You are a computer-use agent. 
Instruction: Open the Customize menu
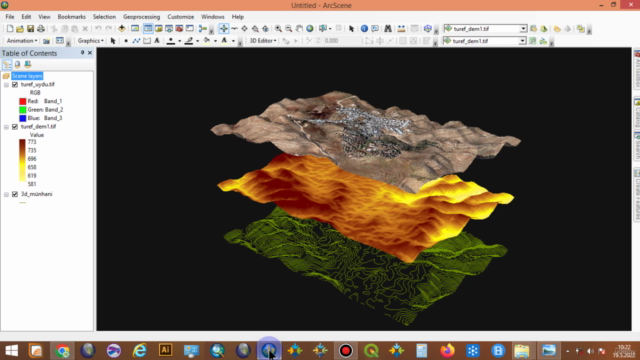pyautogui.click(x=180, y=17)
